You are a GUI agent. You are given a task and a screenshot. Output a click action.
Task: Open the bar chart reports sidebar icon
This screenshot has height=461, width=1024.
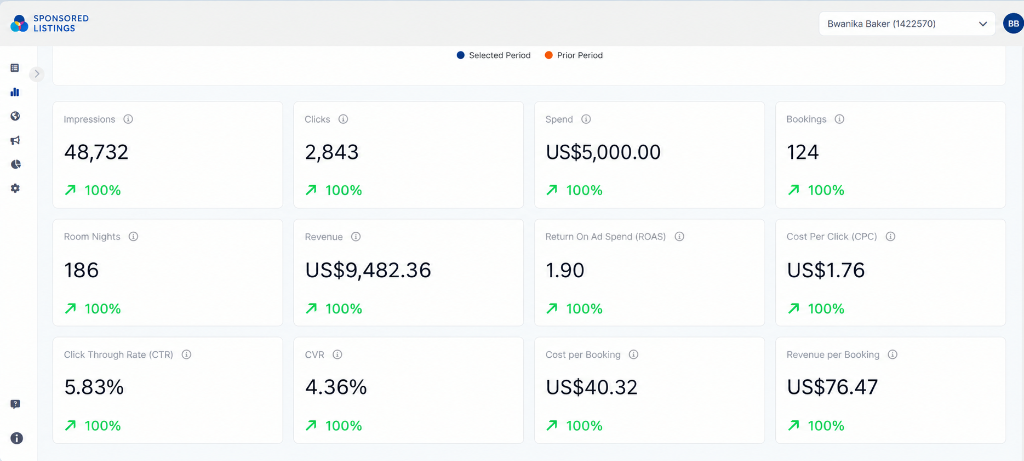point(15,92)
